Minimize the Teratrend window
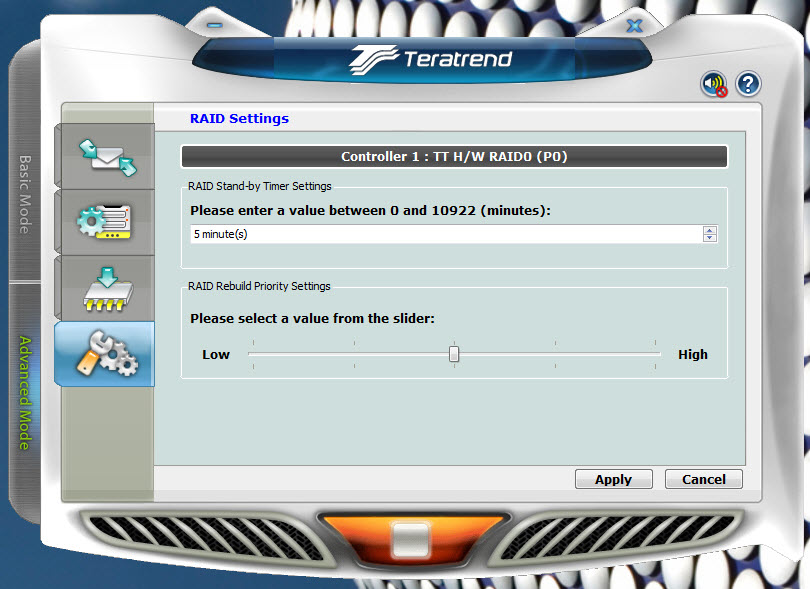 click(x=215, y=25)
